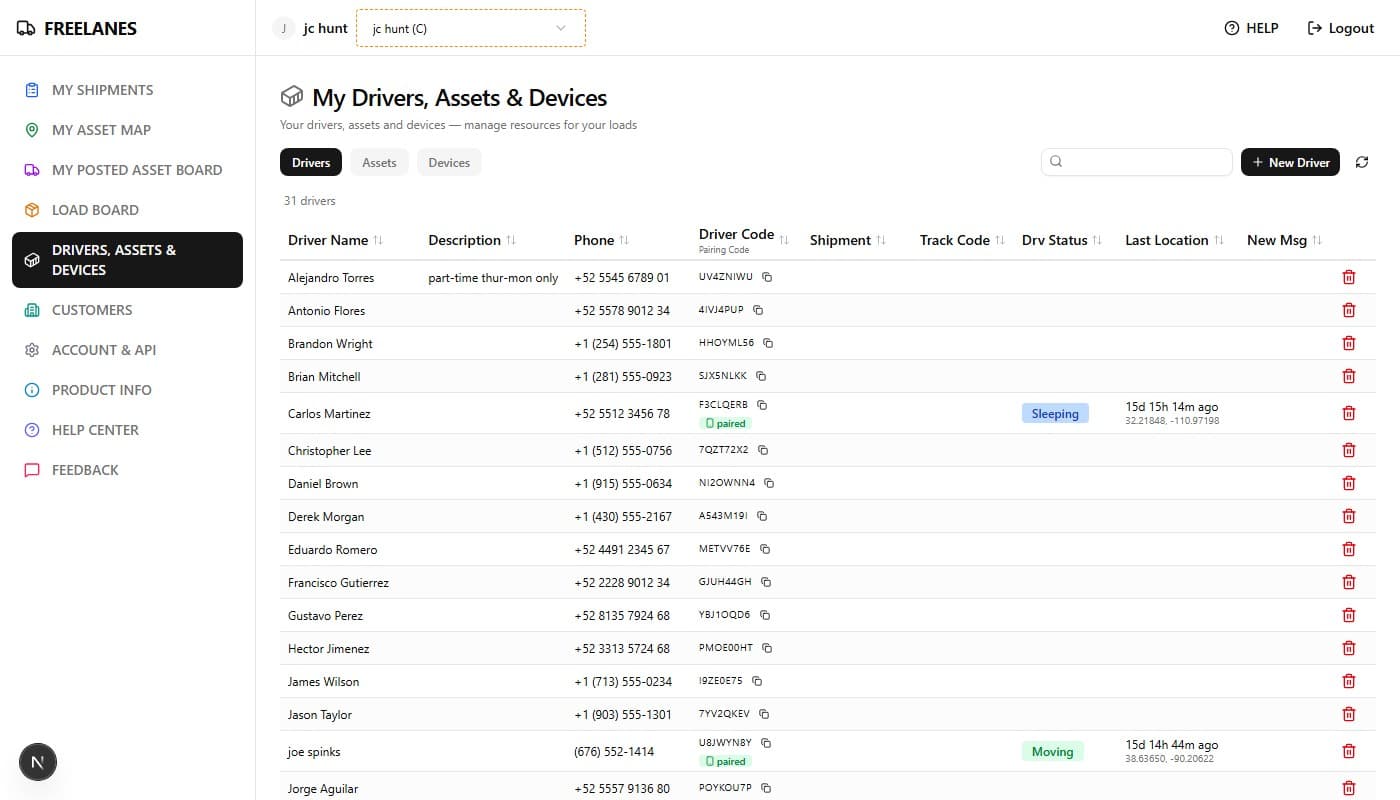Click box icon beside page title

pos(291,97)
